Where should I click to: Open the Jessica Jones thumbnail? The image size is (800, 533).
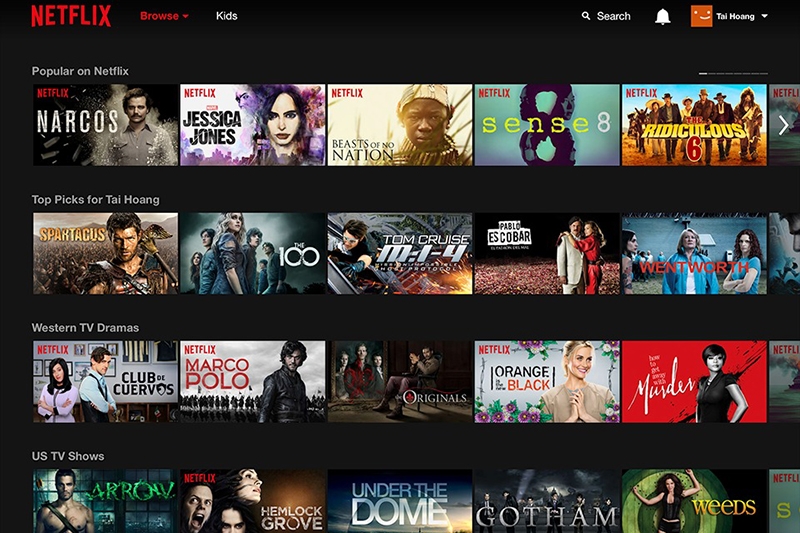[253, 125]
